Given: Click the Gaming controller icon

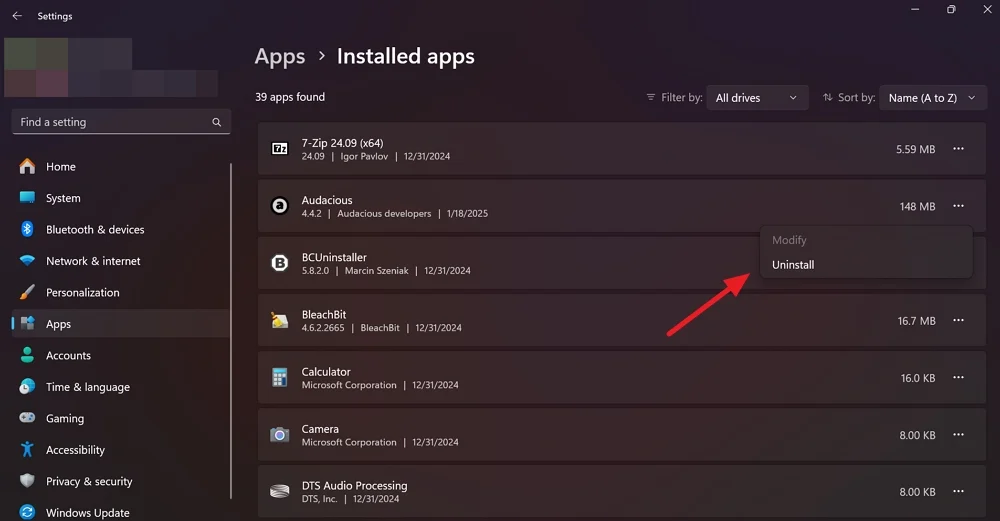Looking at the screenshot, I should coord(27,418).
